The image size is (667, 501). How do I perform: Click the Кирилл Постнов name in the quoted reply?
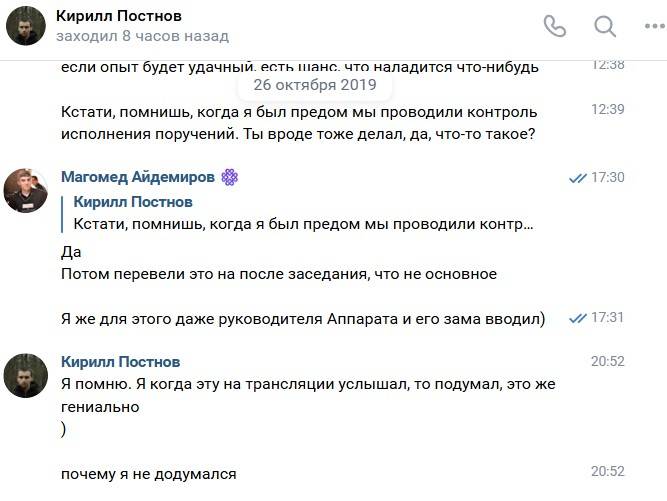[133, 202]
